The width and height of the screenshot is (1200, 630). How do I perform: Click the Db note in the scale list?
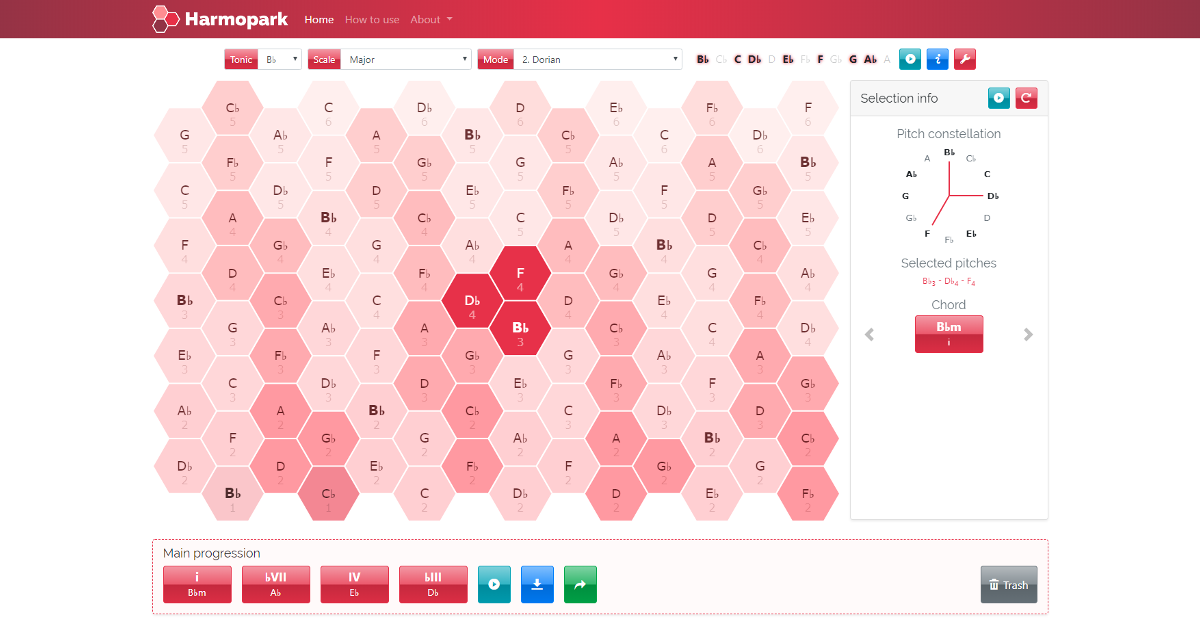(x=754, y=59)
